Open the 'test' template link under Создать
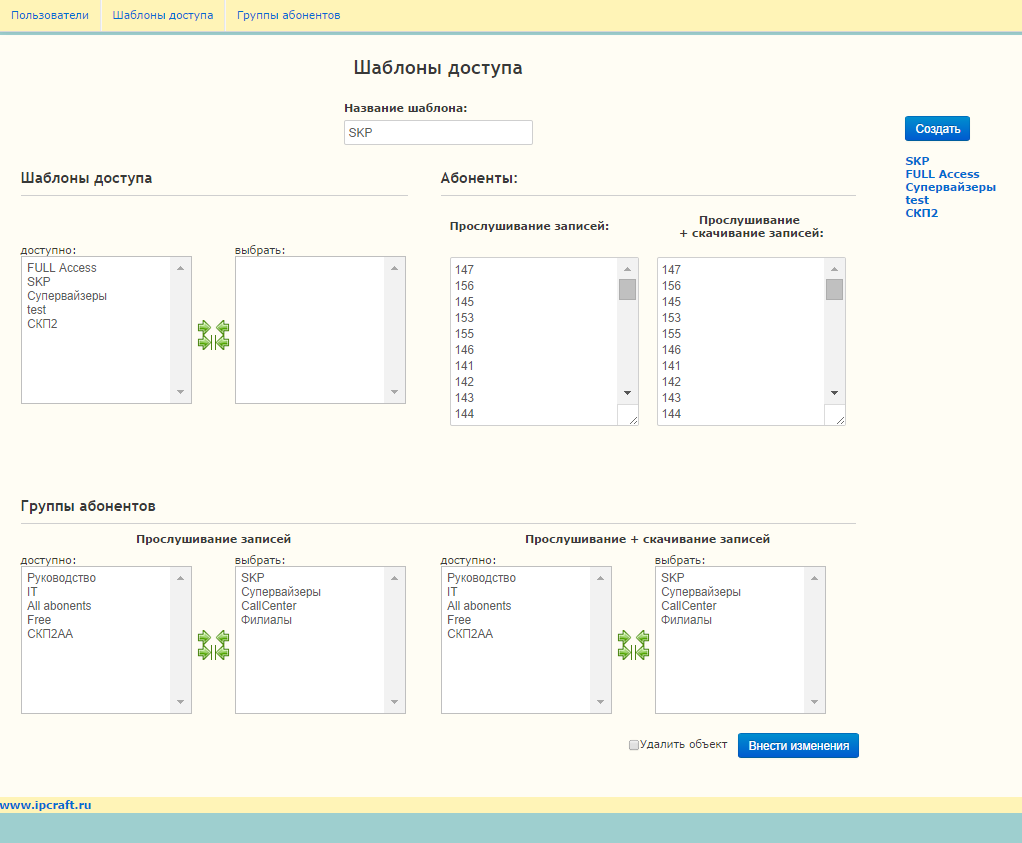 point(916,200)
